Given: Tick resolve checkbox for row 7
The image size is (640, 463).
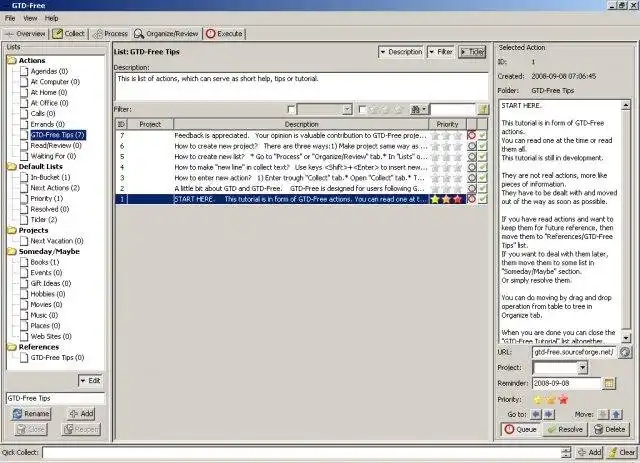Looking at the screenshot, I should tap(482, 135).
